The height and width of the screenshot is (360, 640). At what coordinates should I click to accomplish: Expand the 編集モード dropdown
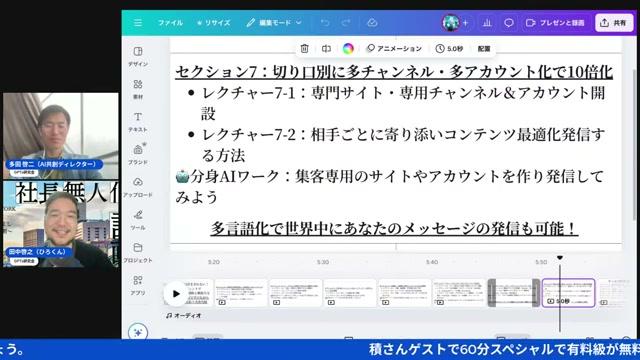coord(274,23)
